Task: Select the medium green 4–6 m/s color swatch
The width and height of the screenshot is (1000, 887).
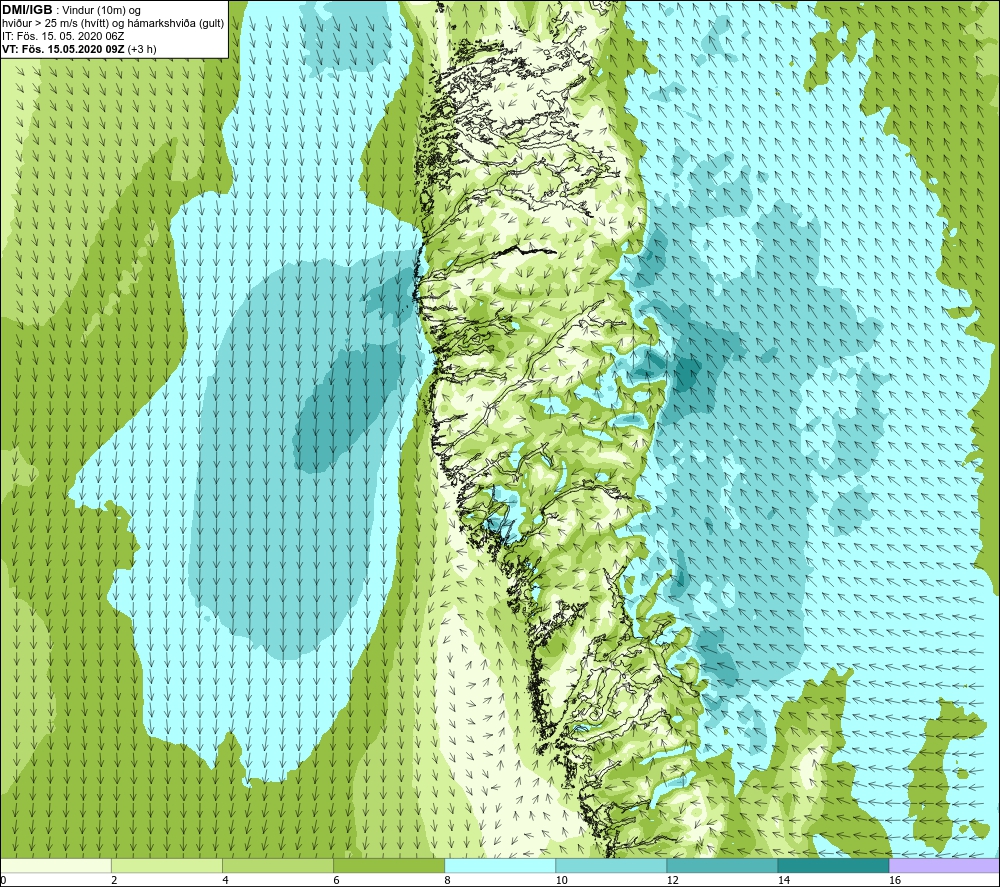Action: tap(278, 866)
